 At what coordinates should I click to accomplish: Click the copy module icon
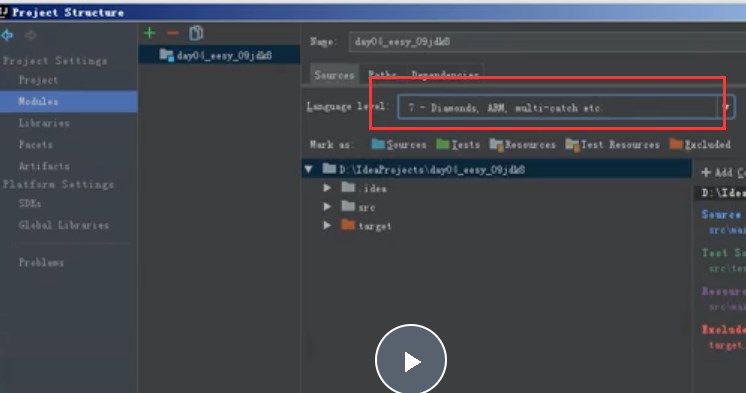(x=196, y=33)
